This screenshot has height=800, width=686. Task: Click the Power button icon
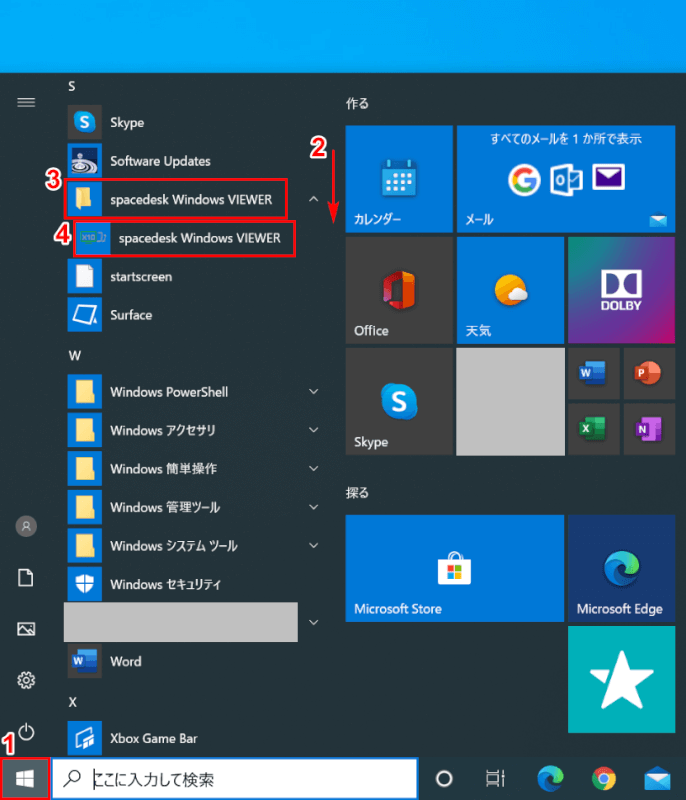point(26,732)
